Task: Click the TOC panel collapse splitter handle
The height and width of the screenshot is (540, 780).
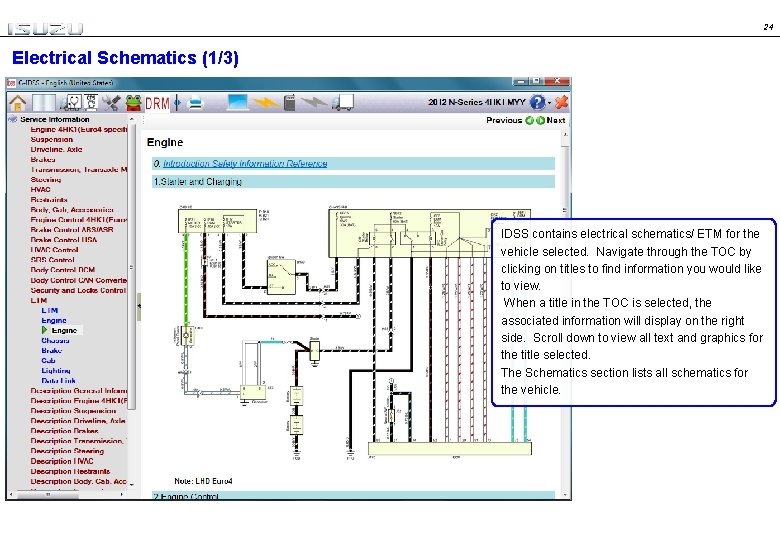Action: (139, 306)
